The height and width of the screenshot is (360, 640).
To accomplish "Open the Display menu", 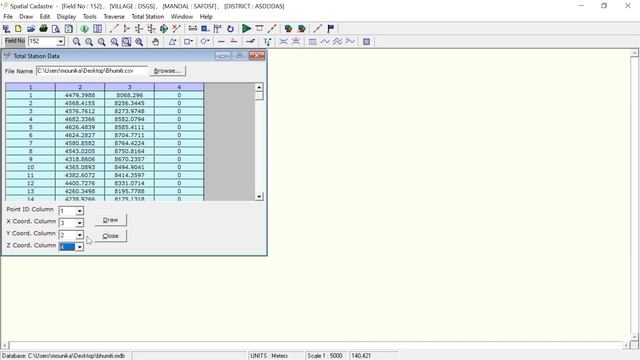I will click(x=66, y=17).
